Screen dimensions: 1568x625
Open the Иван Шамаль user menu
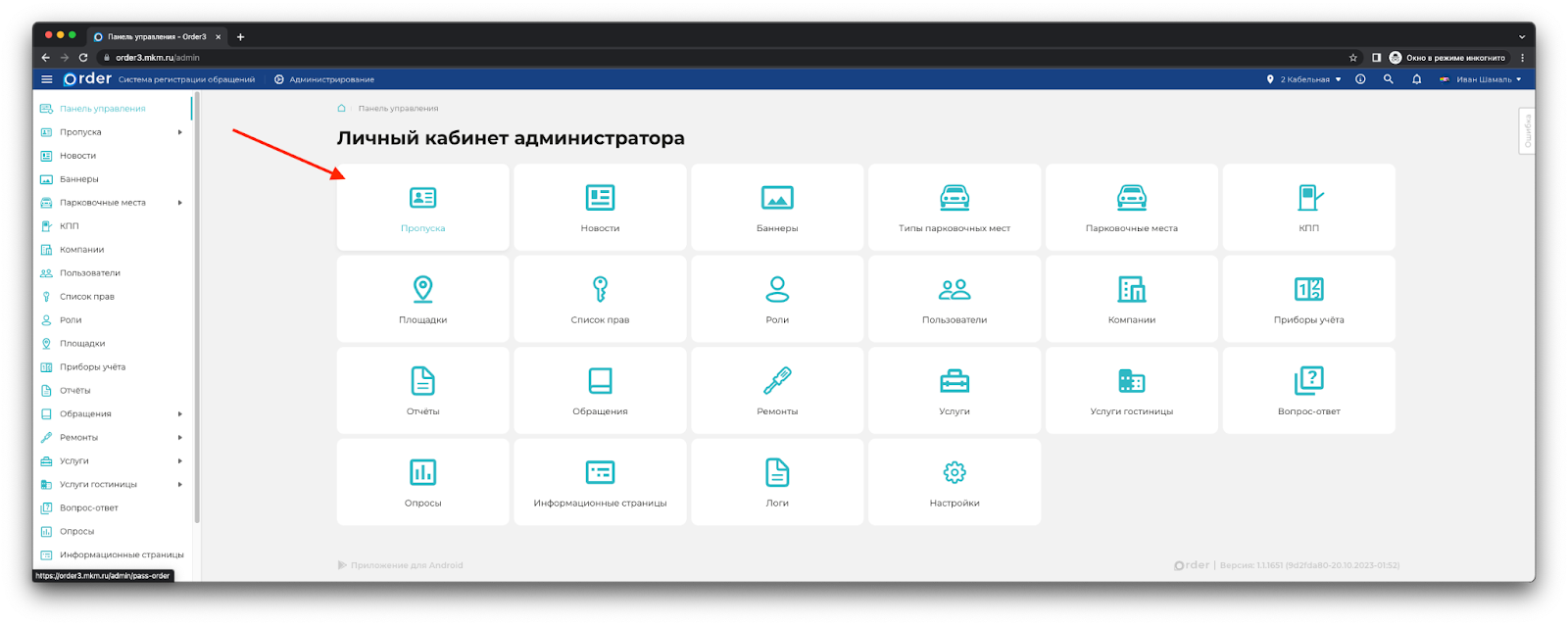coord(1482,79)
